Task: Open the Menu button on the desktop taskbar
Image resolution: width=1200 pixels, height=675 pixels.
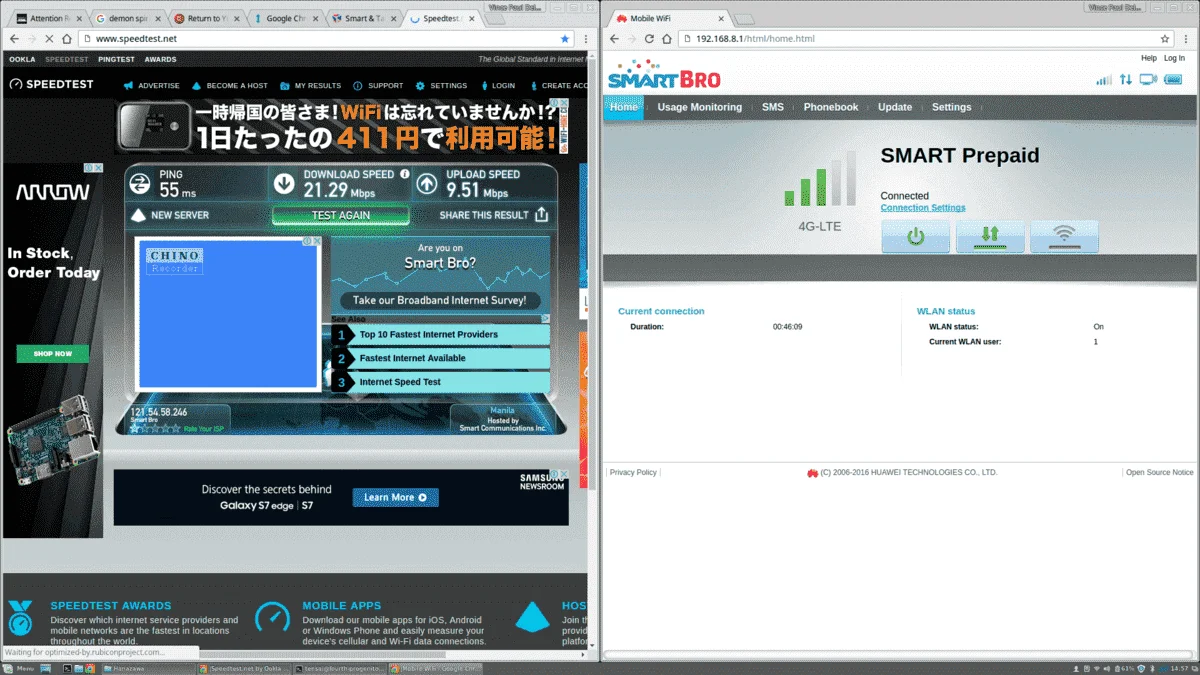Action: (20, 668)
